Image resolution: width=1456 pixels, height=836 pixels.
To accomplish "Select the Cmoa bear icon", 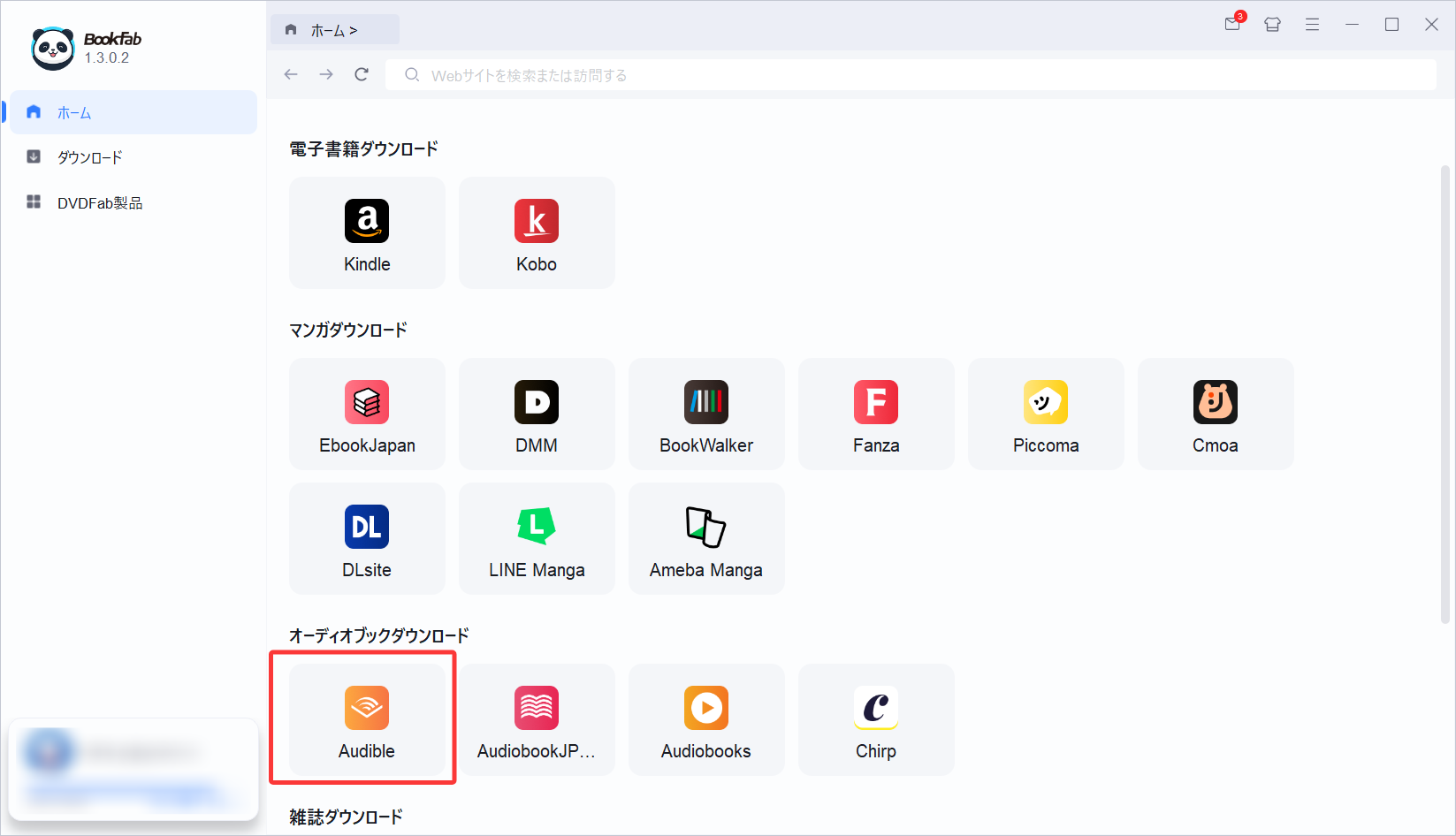I will coord(1216,402).
